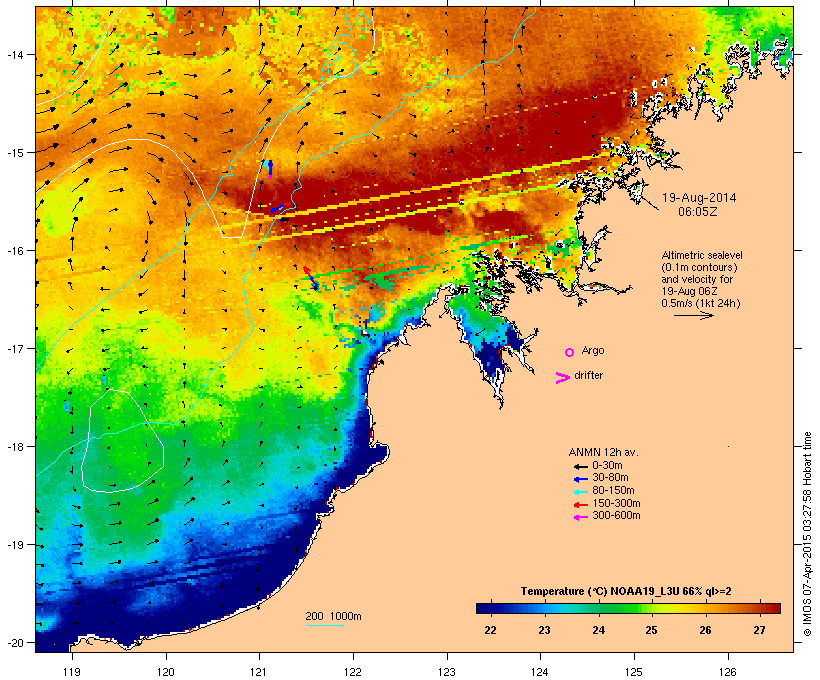Click the red 150-300m legend arrow
820x680 pixels.
click(x=581, y=504)
